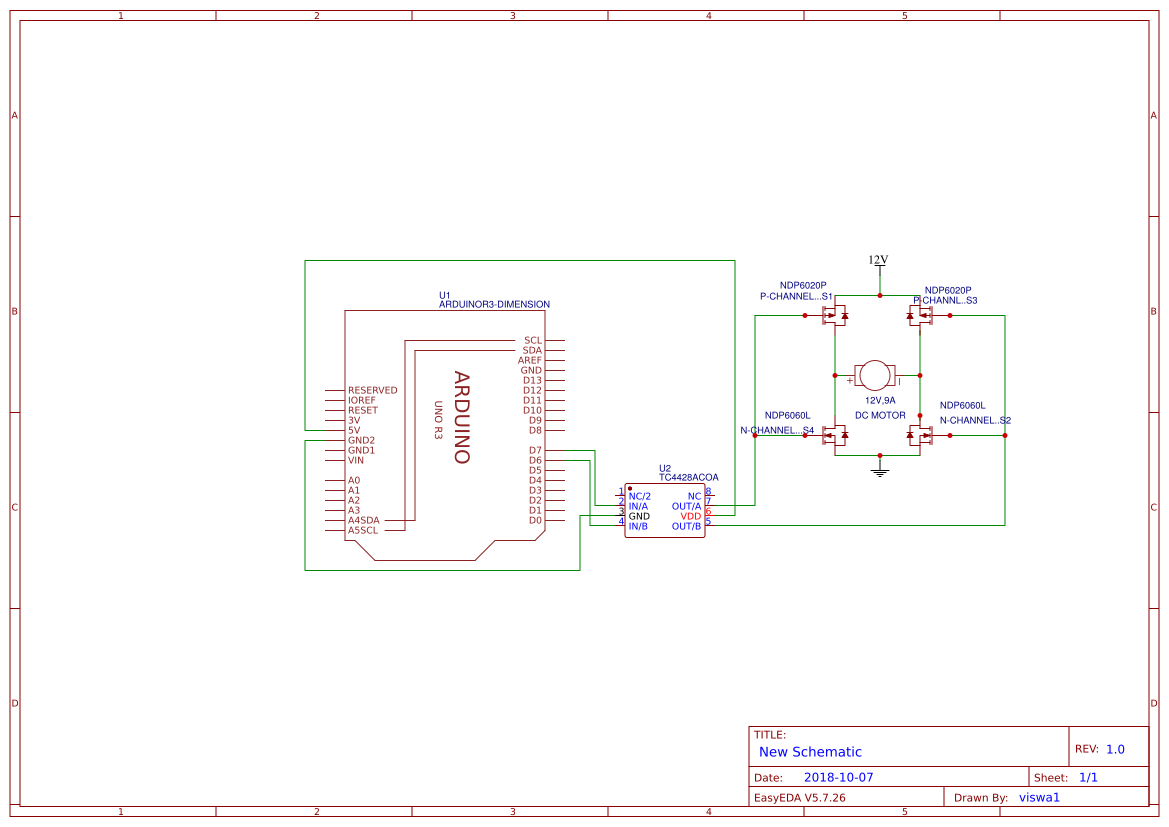Select the A0 analog pin label

coord(354,480)
